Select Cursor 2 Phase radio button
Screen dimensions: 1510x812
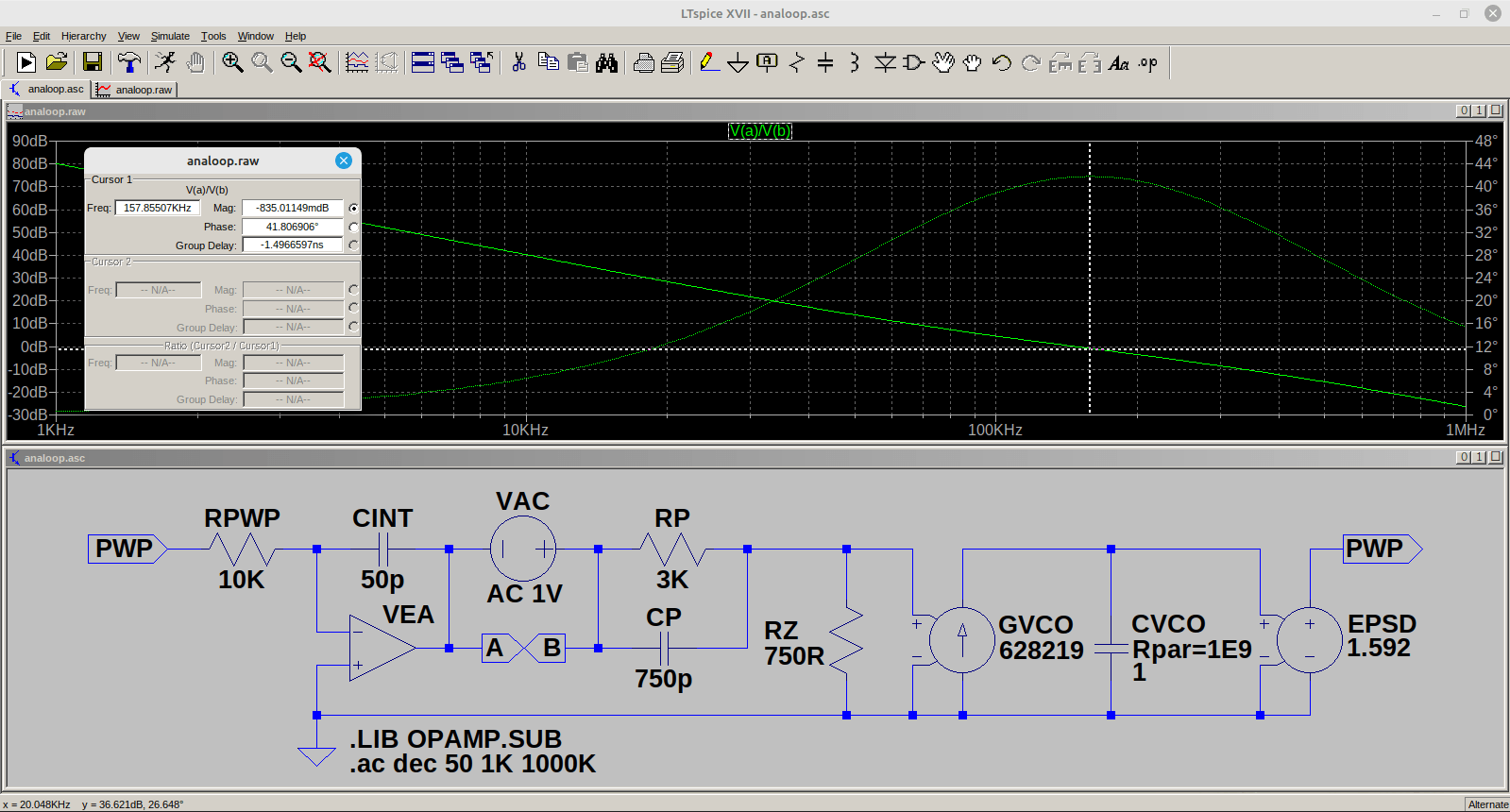click(353, 308)
